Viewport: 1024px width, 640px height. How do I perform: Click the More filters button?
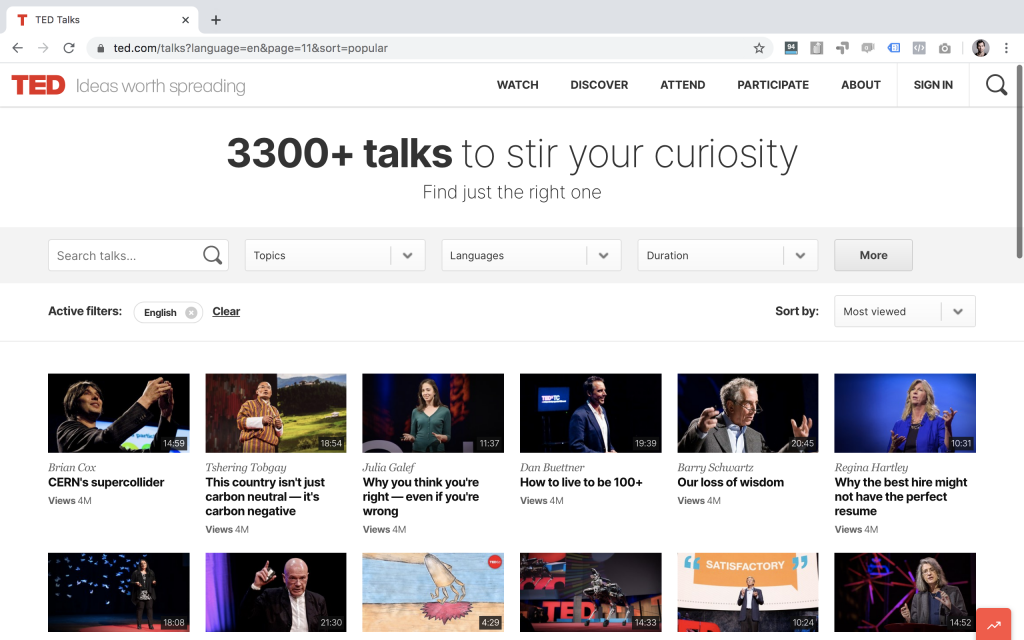point(873,255)
